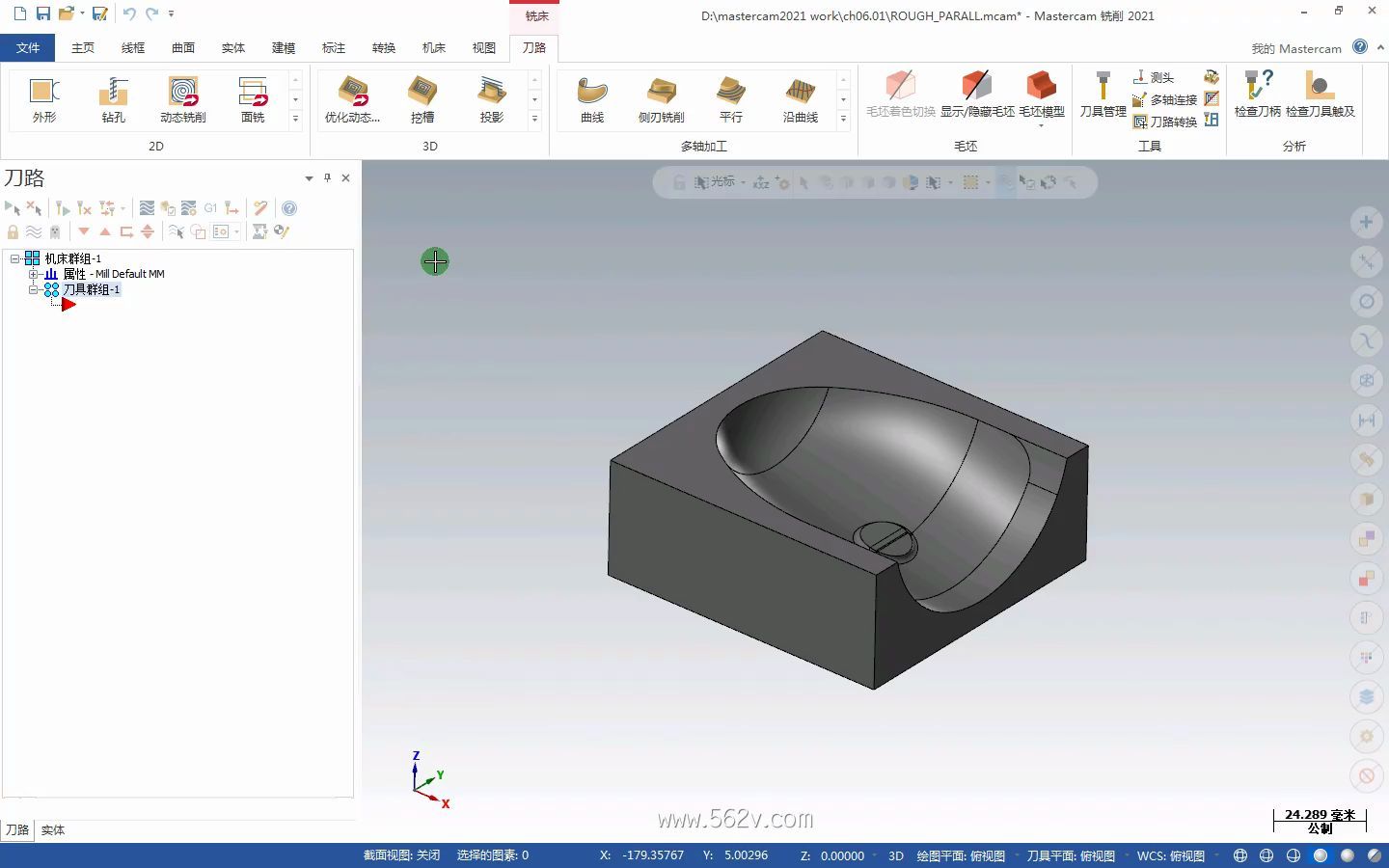Select the 面铣 face milling toolpath
Image resolution: width=1389 pixels, height=868 pixels.
253,100
